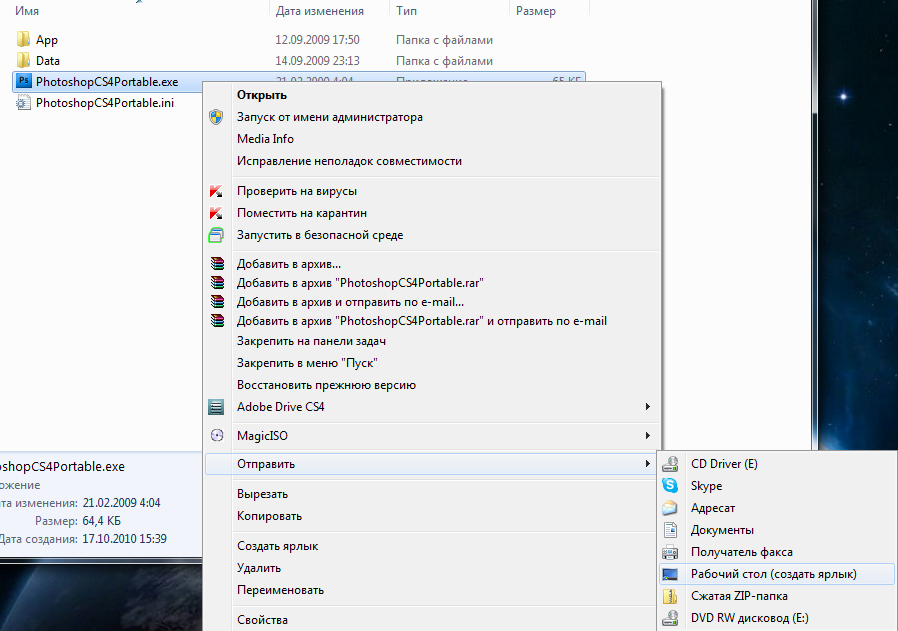Click the Документы document icon

point(670,530)
